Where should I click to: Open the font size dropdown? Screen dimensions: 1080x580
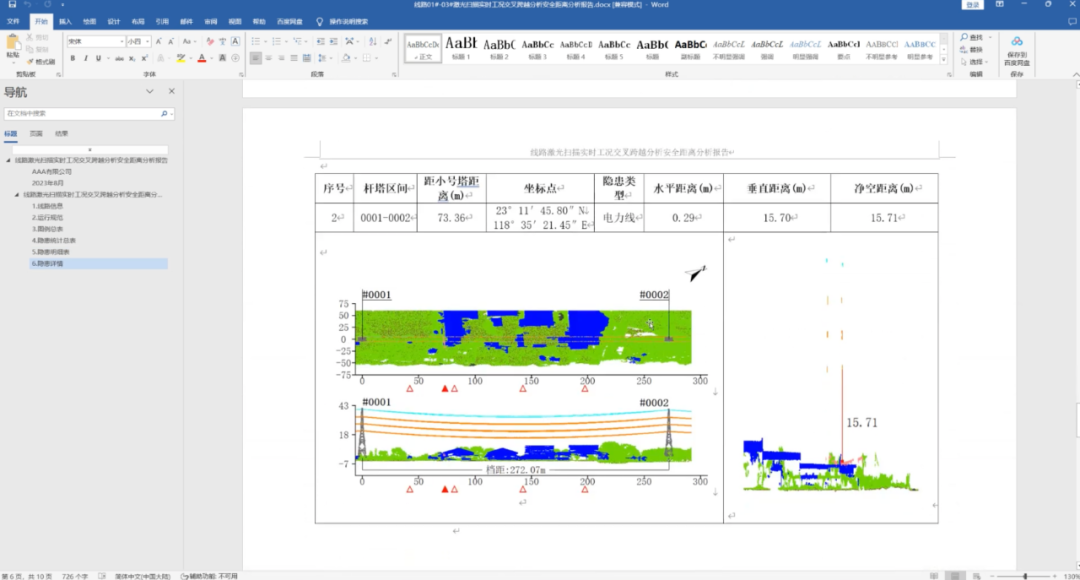(x=150, y=42)
